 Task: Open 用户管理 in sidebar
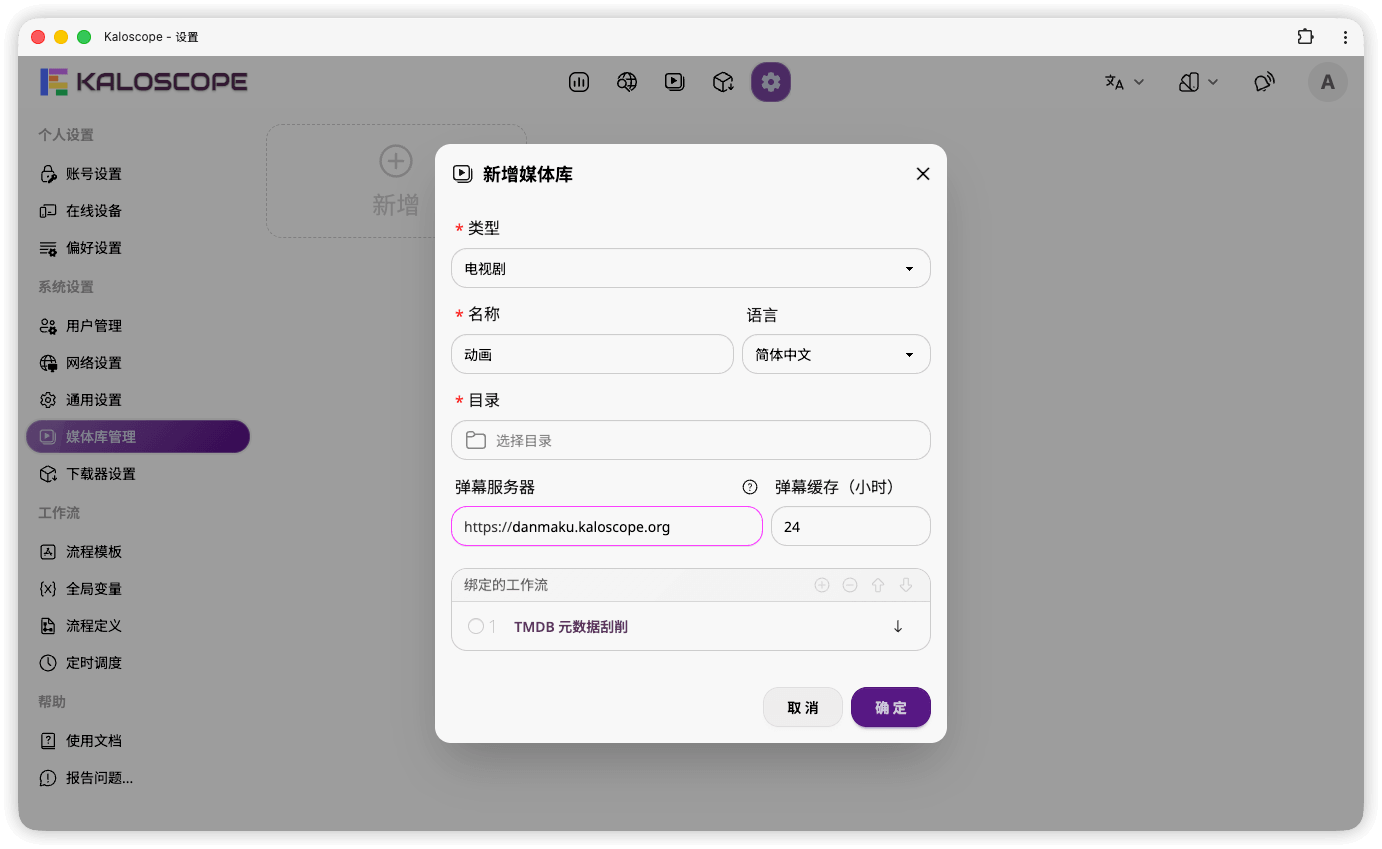click(x=138, y=326)
